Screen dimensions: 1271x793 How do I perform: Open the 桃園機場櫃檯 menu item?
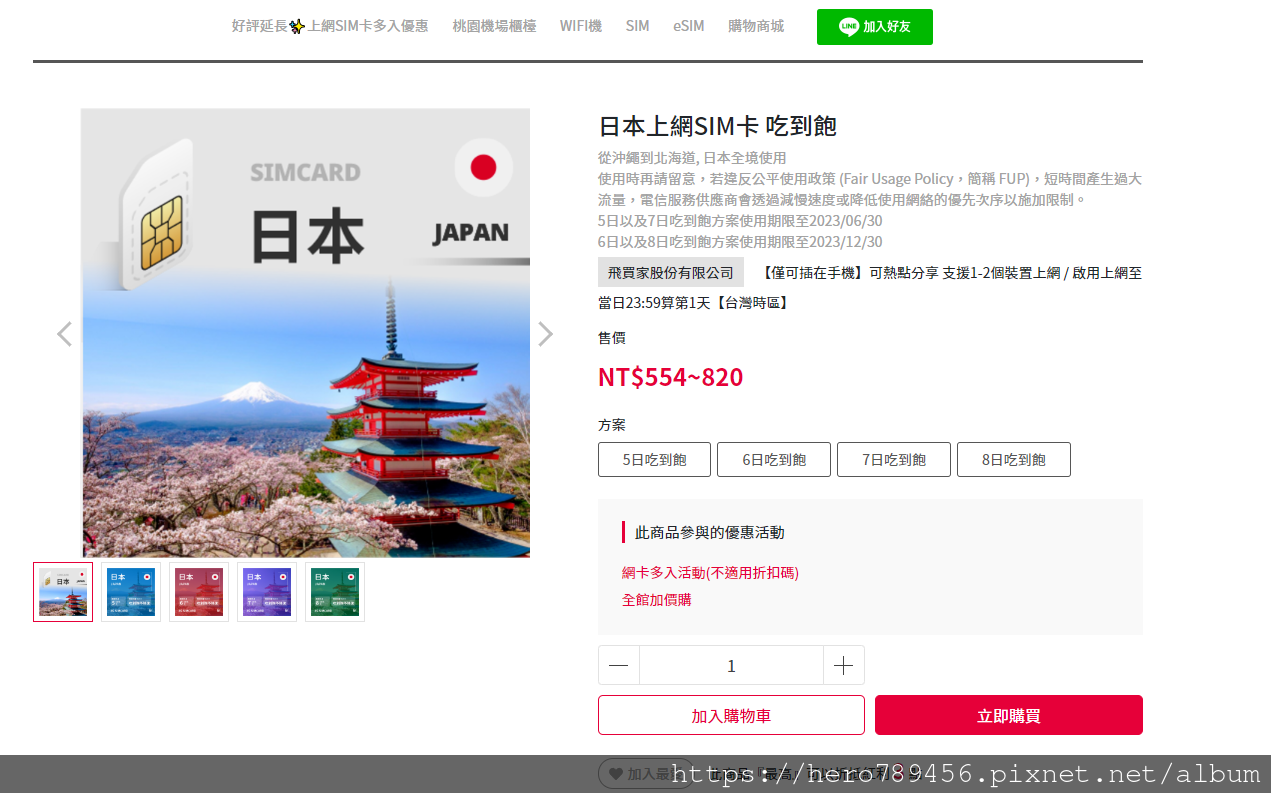pos(494,26)
